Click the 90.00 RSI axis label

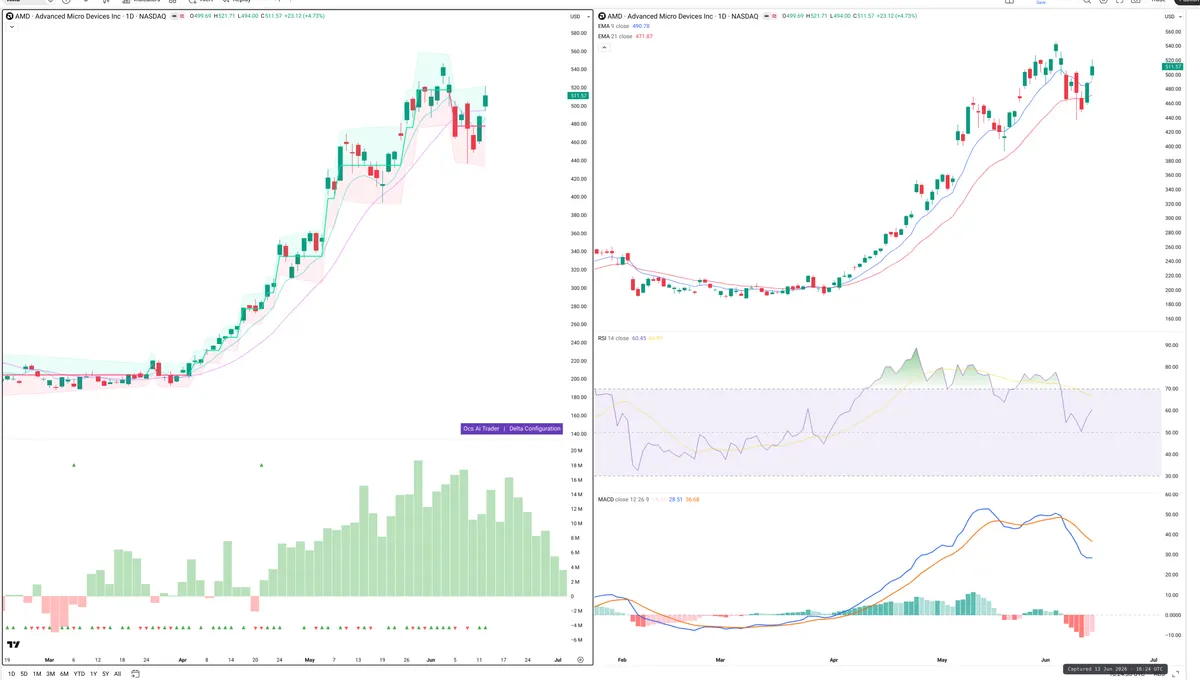(1172, 345)
